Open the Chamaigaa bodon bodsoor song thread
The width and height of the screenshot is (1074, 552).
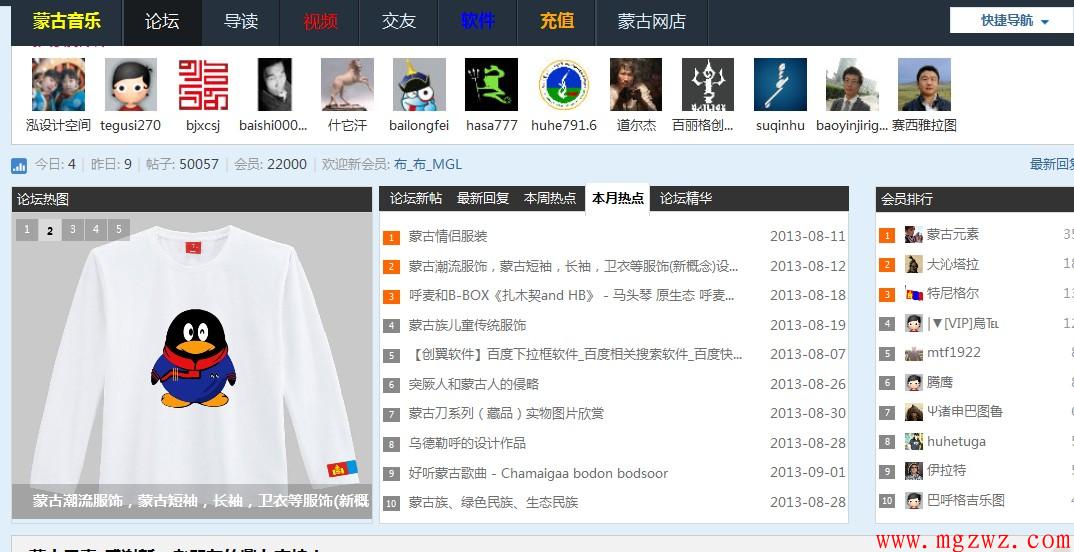(x=538, y=473)
